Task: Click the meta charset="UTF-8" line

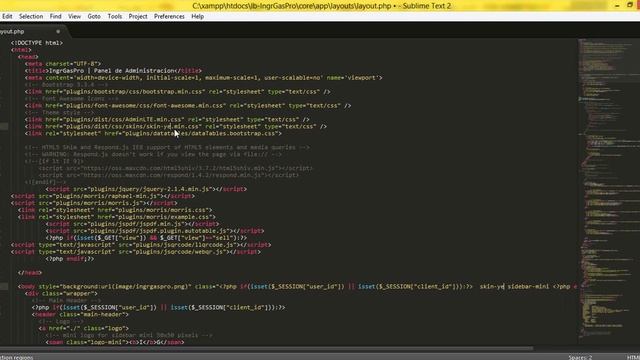Action: (x=63, y=64)
